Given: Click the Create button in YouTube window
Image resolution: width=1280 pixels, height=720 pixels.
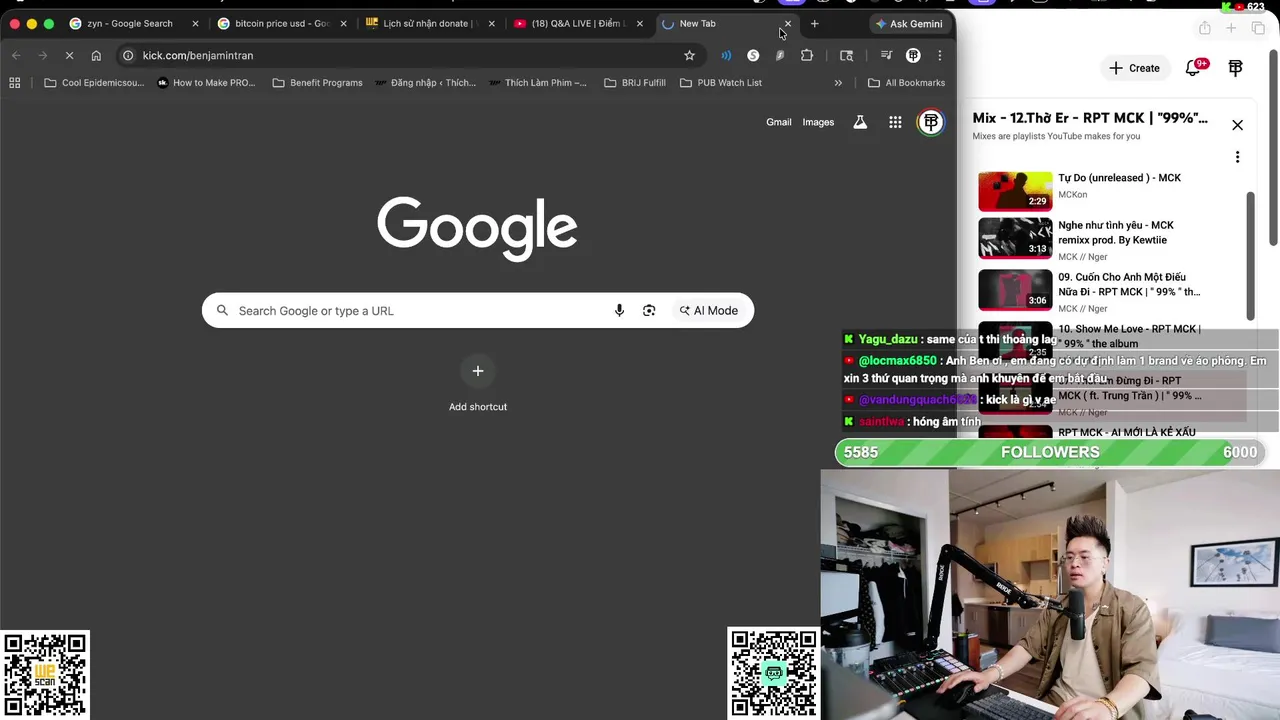Looking at the screenshot, I should click(x=1134, y=68).
